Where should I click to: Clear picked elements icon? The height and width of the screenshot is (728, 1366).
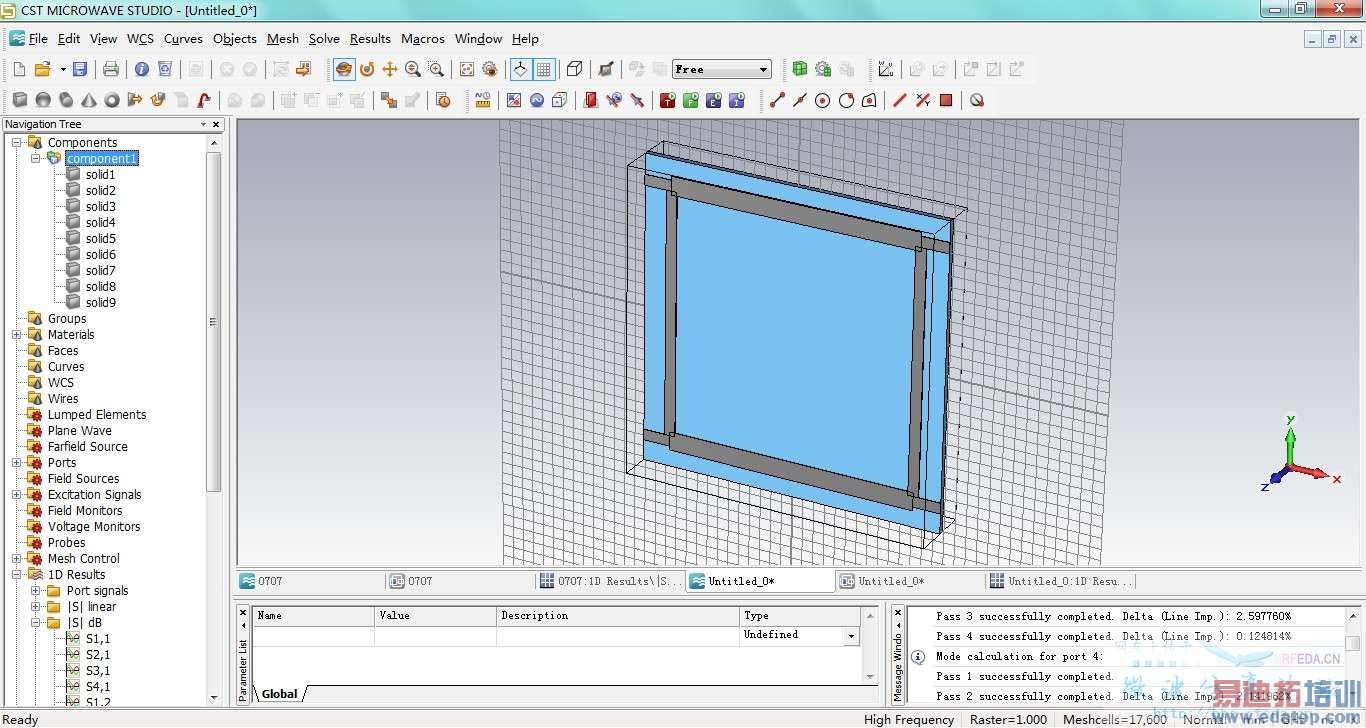977,100
